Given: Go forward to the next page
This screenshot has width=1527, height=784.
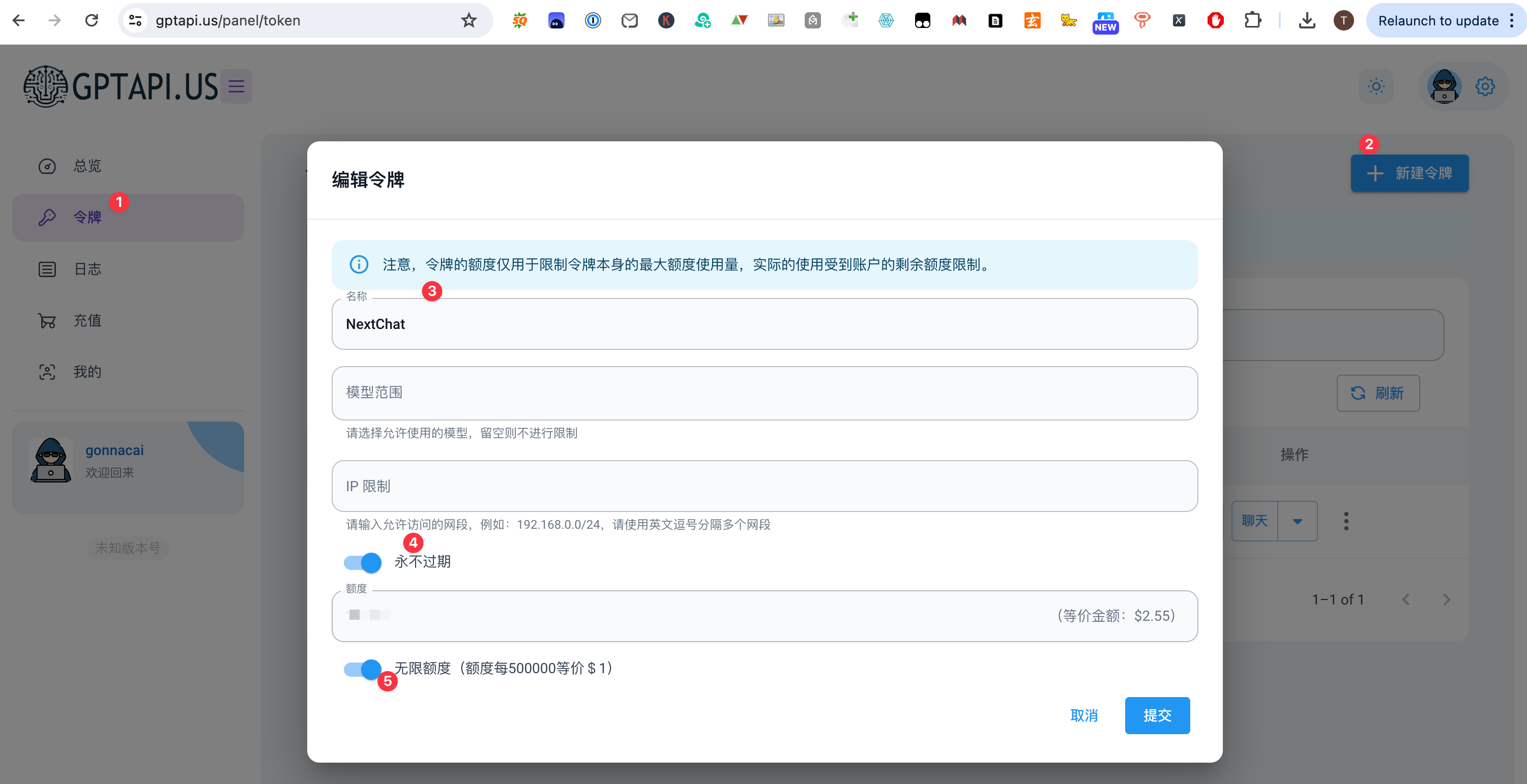Looking at the screenshot, I should (54, 21).
